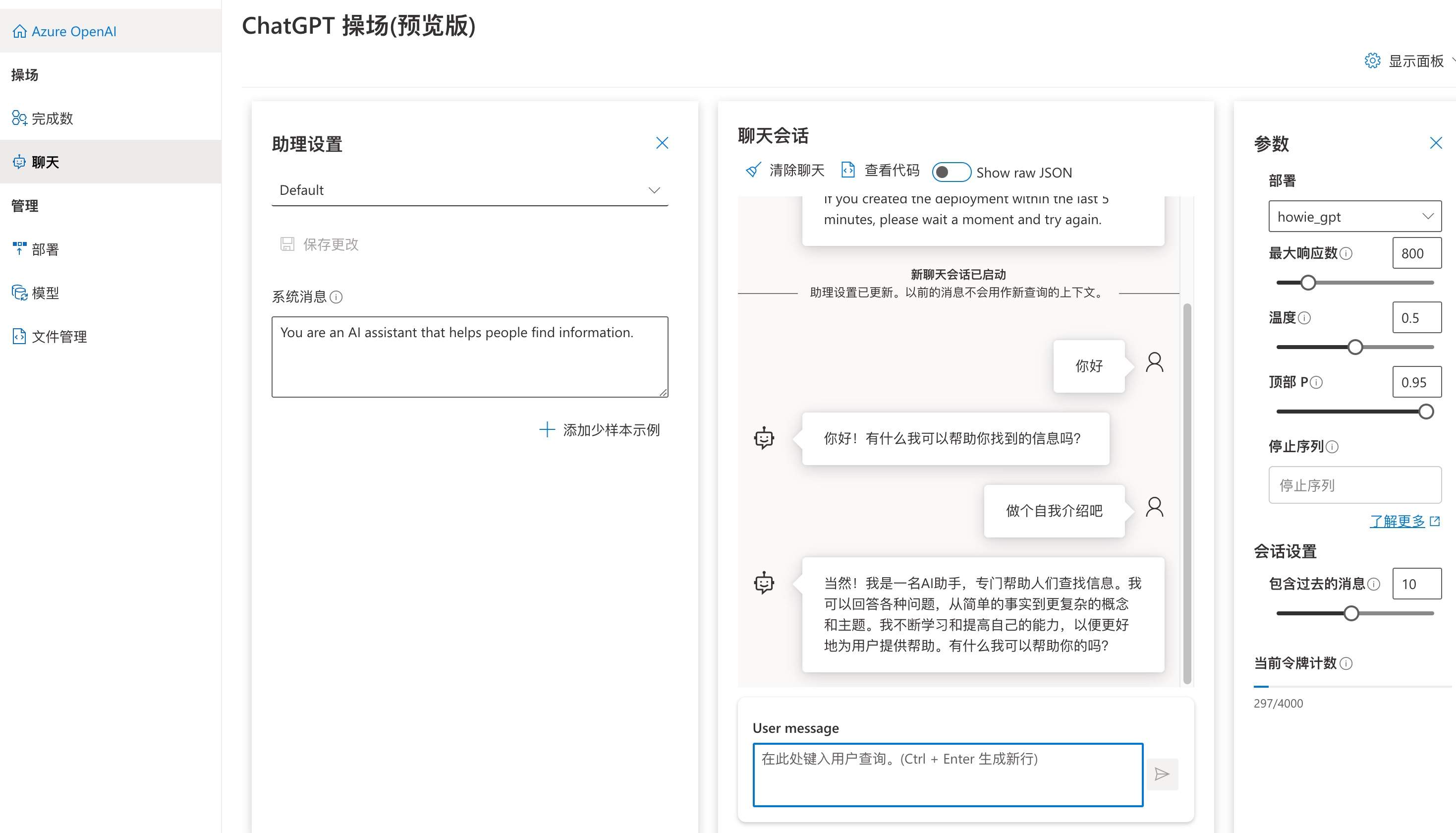Show info for 当前令牌计数
This screenshot has width=1456, height=833.
coord(1346,663)
